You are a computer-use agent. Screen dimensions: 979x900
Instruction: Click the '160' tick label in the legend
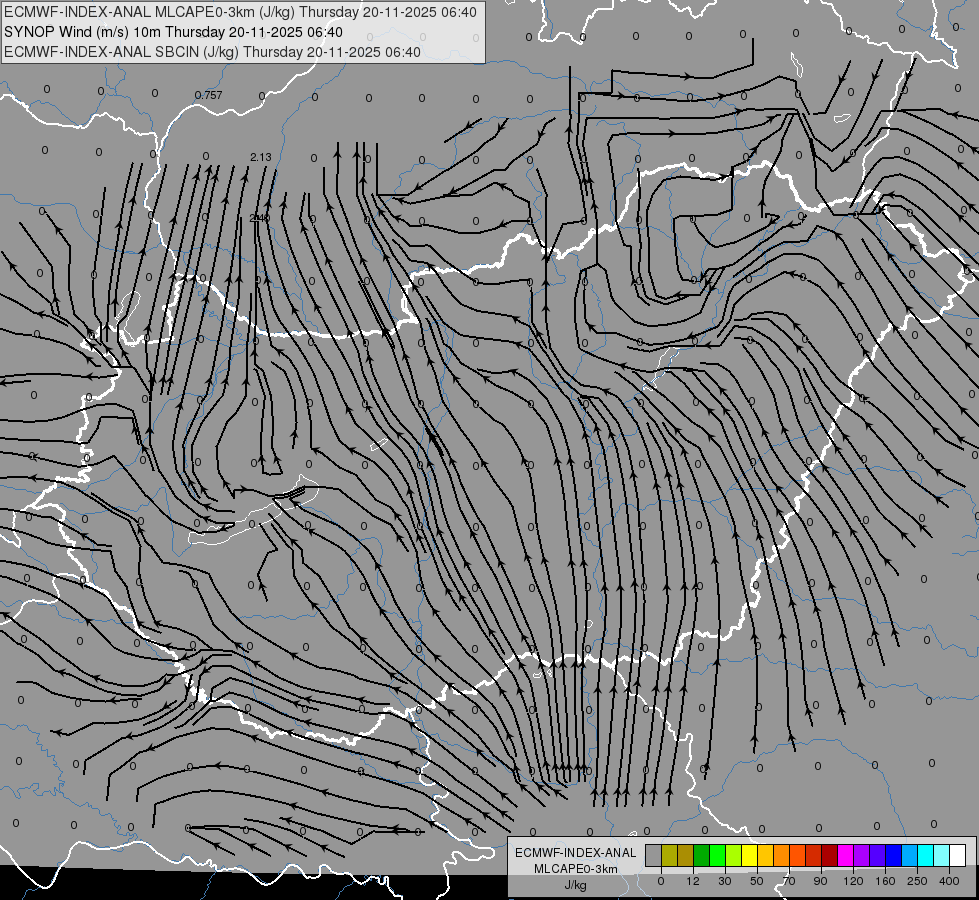click(x=885, y=881)
